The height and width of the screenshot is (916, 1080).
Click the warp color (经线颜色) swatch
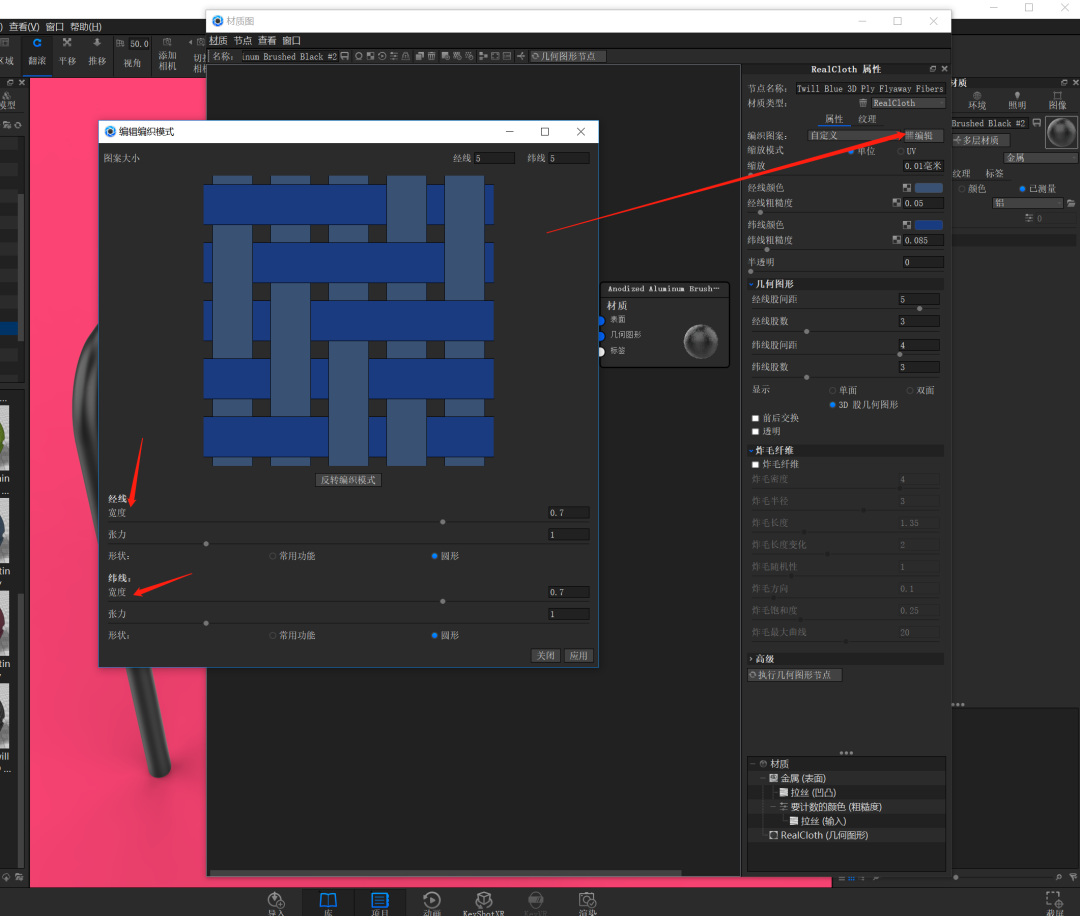(x=928, y=188)
